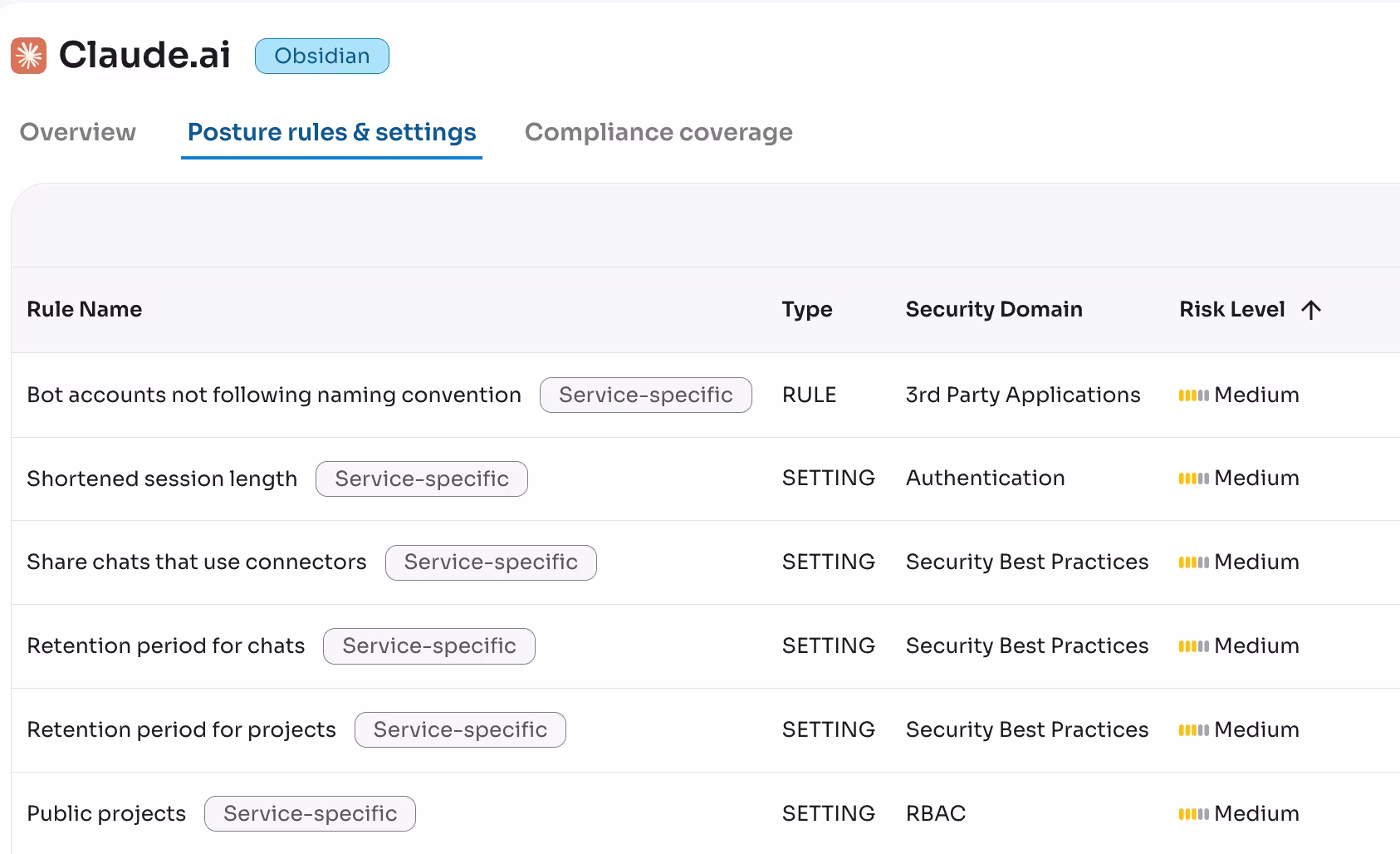Sort by the Rule Name column header
The width and height of the screenshot is (1400, 854).
(85, 309)
